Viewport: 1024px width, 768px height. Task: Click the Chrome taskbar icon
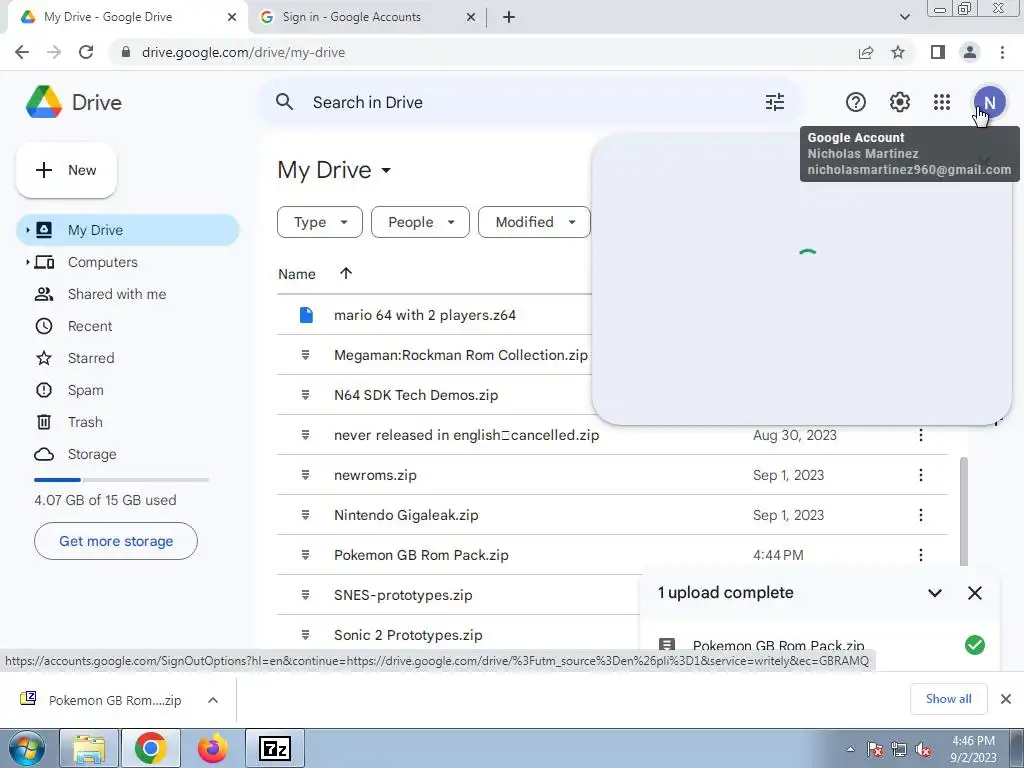(151, 748)
